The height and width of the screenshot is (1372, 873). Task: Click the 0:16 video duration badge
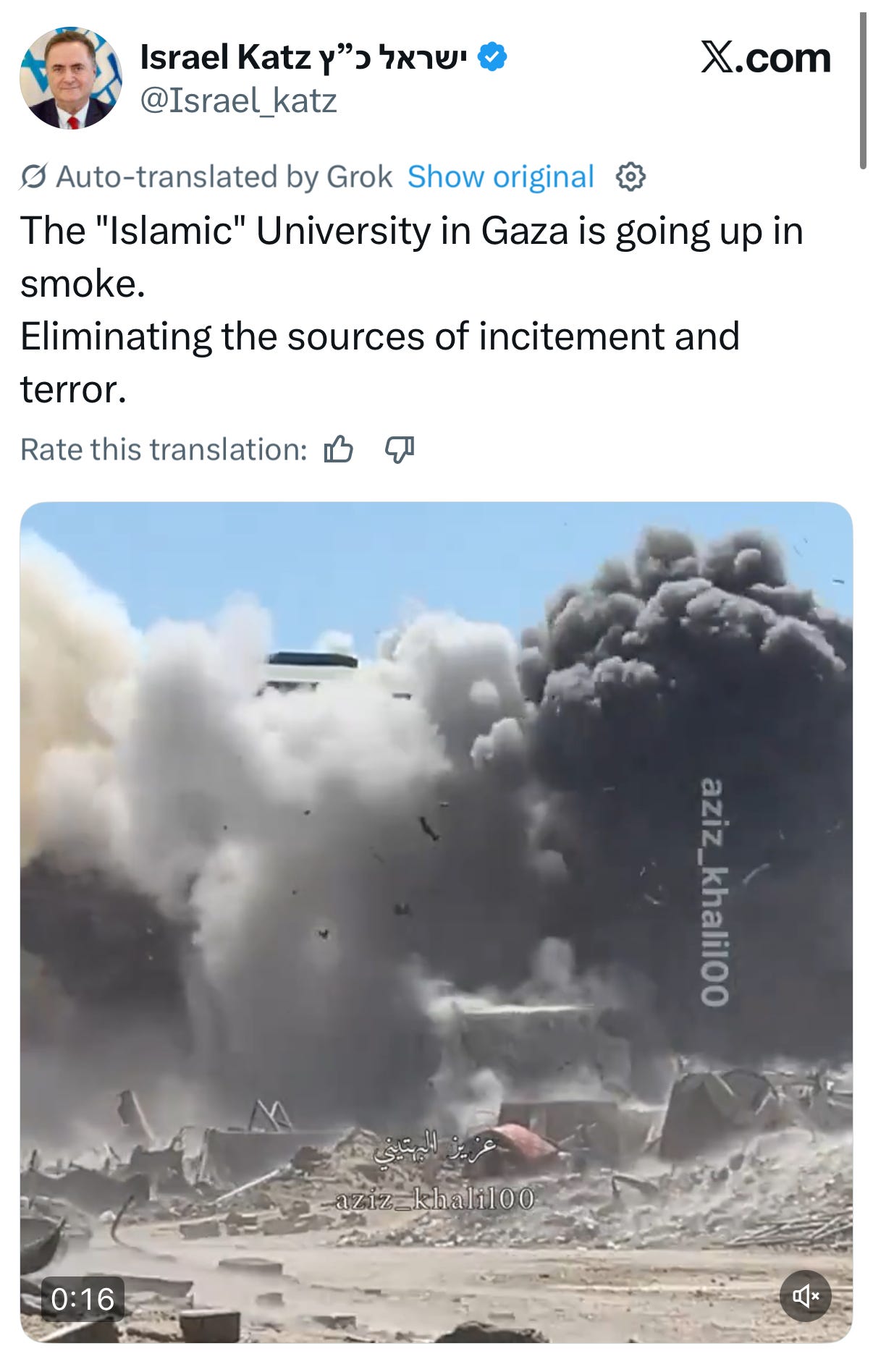[83, 1299]
